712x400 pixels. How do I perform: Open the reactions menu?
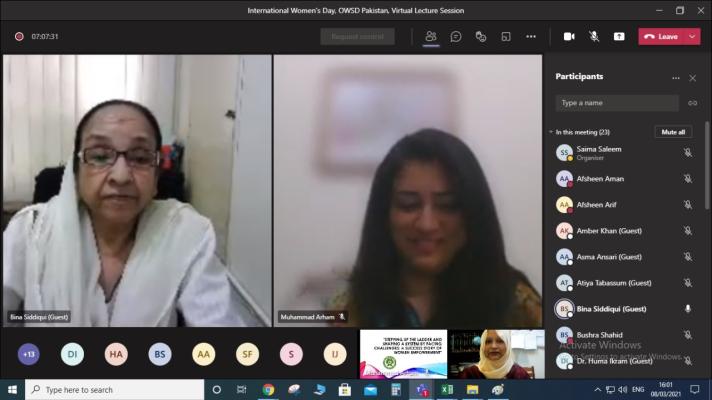tap(480, 36)
